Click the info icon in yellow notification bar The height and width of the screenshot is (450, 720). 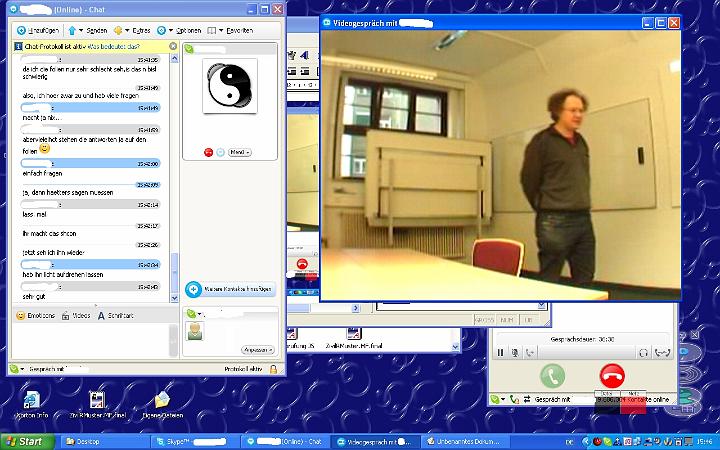(x=18, y=46)
